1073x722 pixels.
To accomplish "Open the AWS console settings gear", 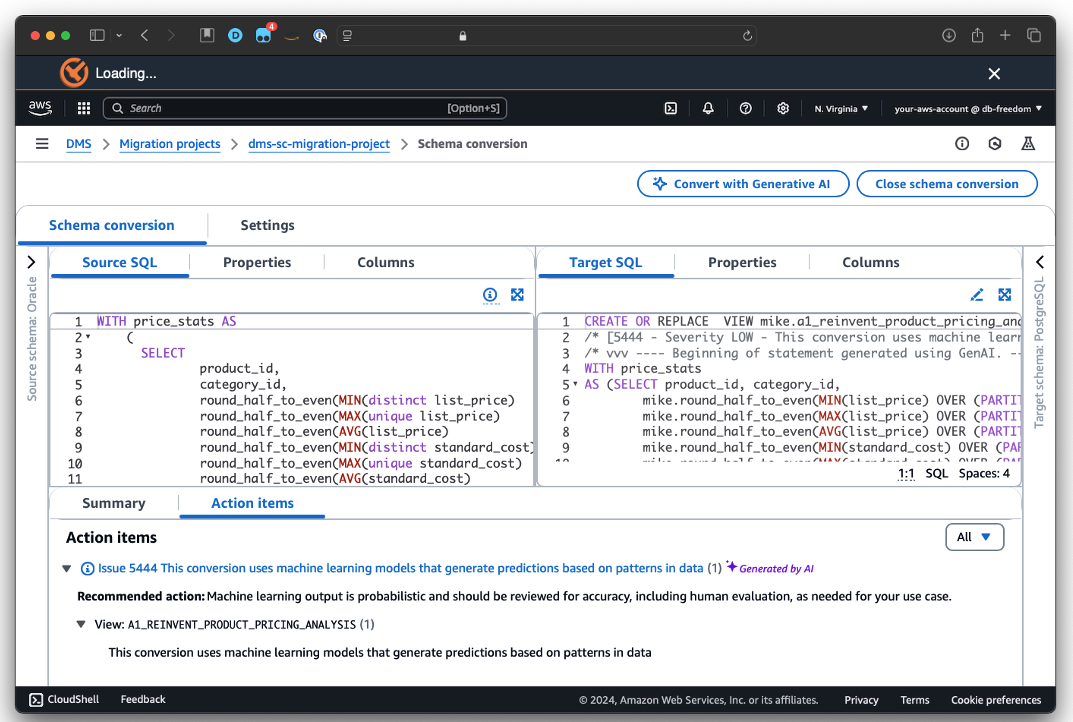I will [783, 108].
